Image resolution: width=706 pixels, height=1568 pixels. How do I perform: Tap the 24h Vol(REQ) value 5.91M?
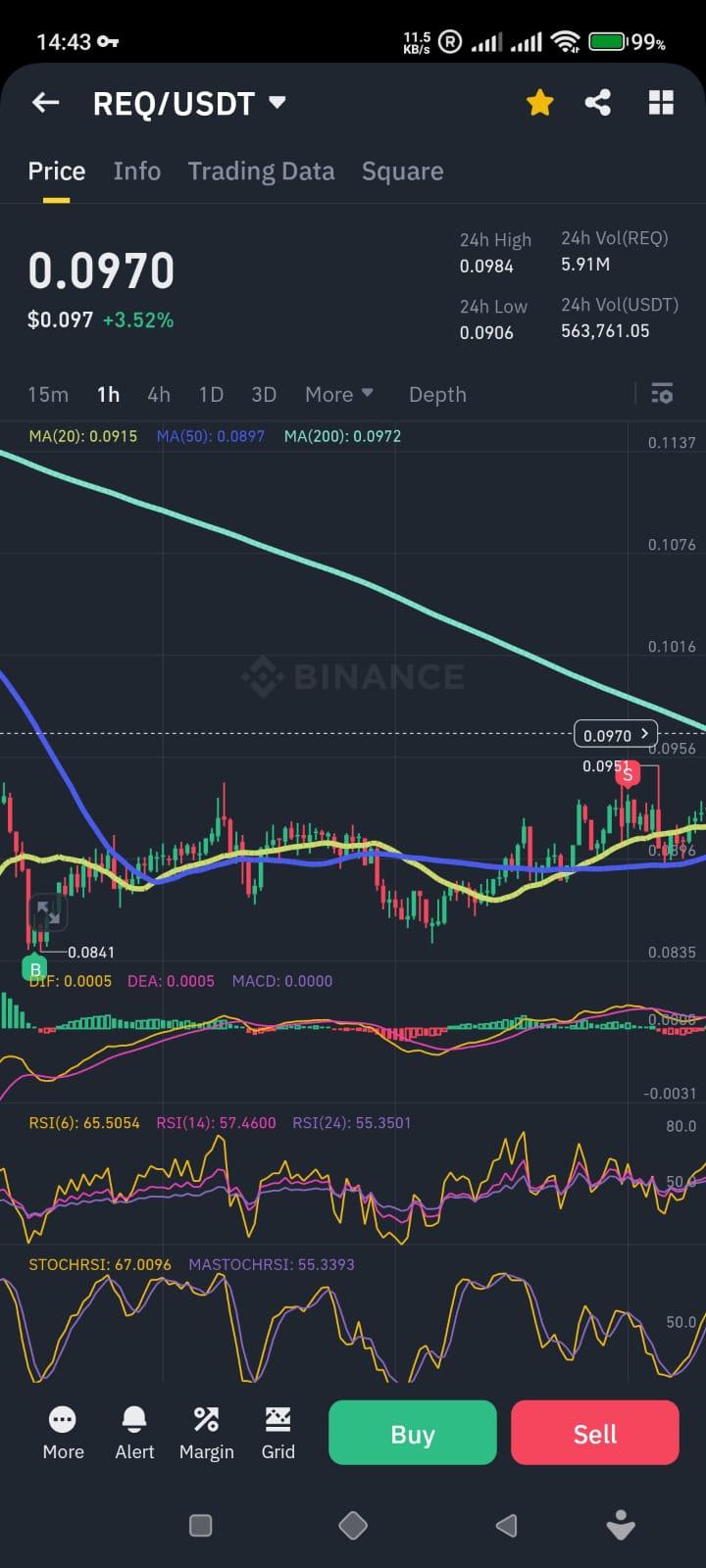(x=585, y=264)
